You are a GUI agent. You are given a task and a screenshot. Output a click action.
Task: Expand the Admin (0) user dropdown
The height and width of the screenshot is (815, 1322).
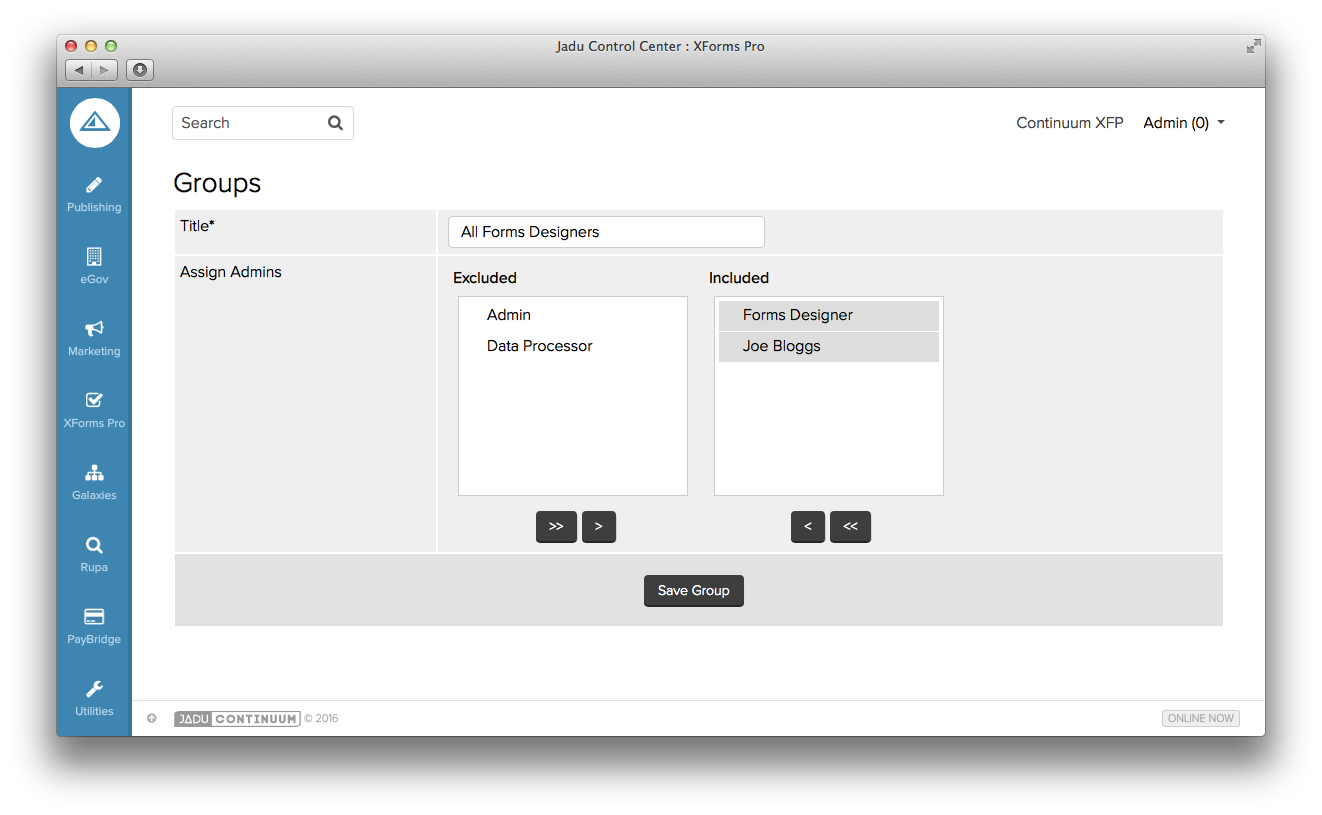[1184, 123]
